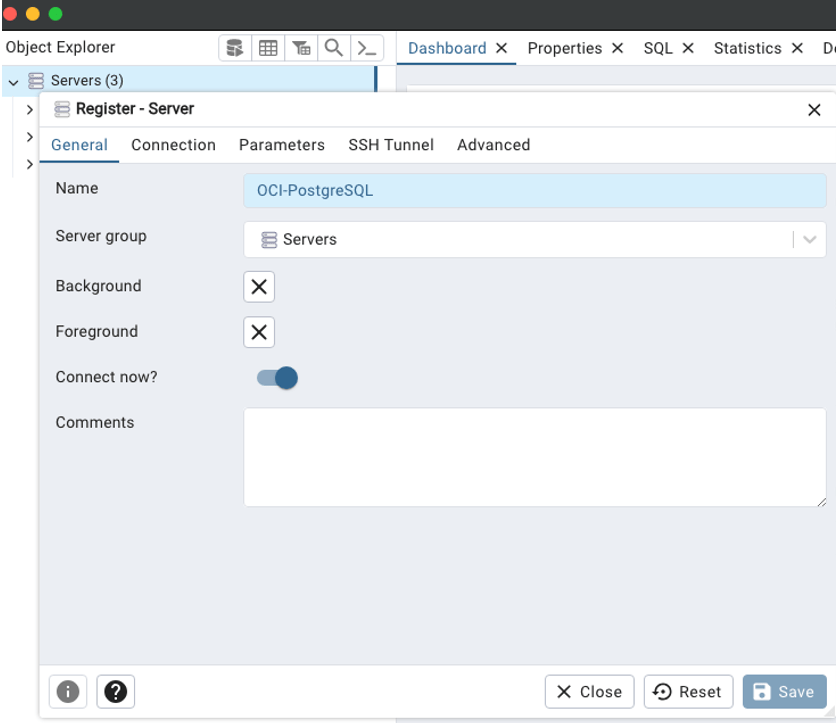The image size is (836, 723).
Task: Save the server registration
Action: (784, 691)
